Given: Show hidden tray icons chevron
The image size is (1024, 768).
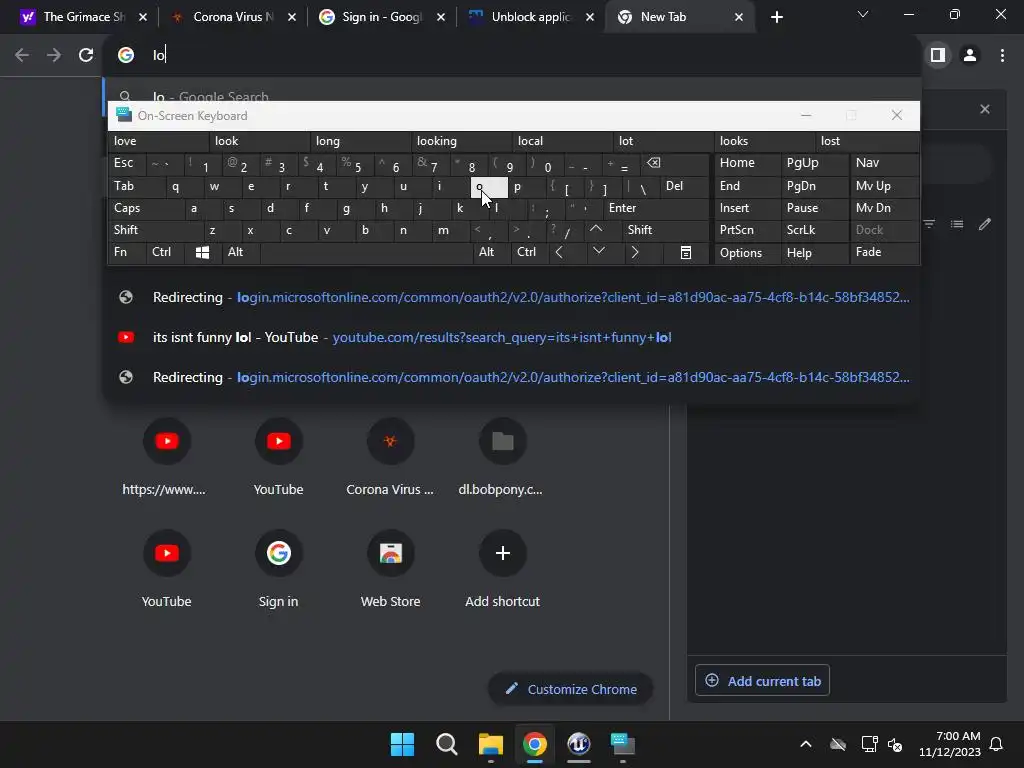Looking at the screenshot, I should pyautogui.click(x=806, y=744).
